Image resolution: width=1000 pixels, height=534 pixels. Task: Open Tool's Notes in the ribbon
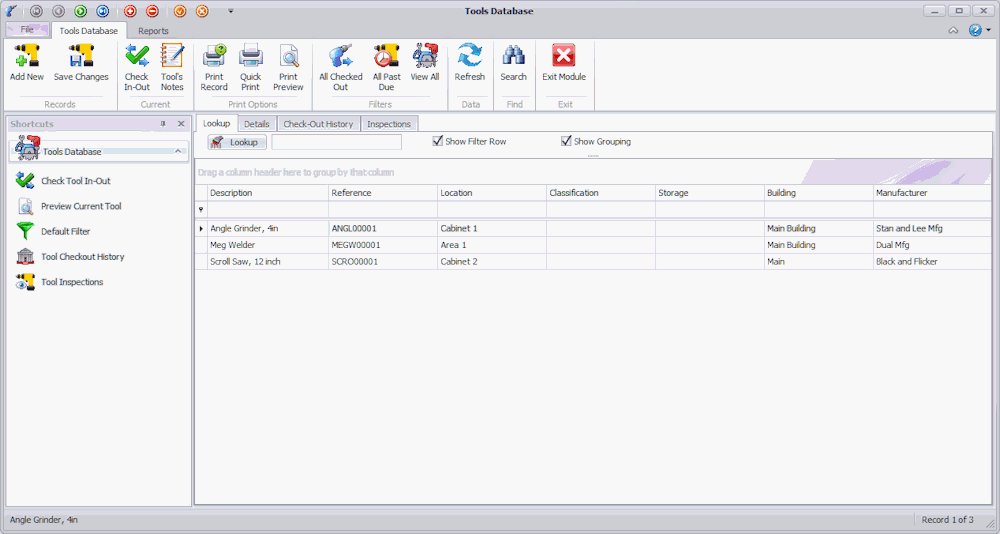click(172, 66)
